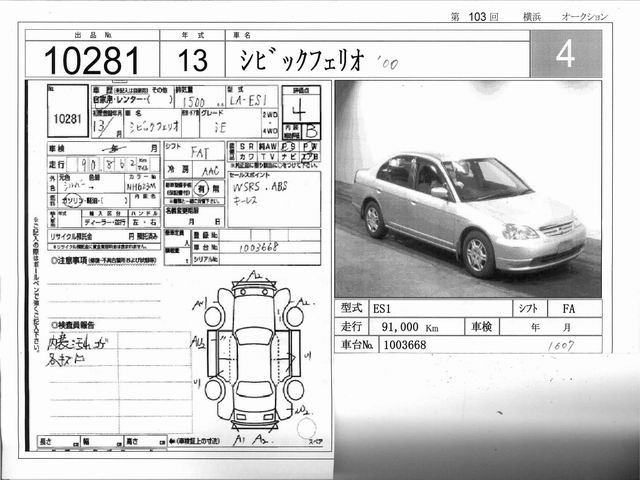Select the color code NH623M
Viewport: 640px width, 480px height.
click(141, 187)
